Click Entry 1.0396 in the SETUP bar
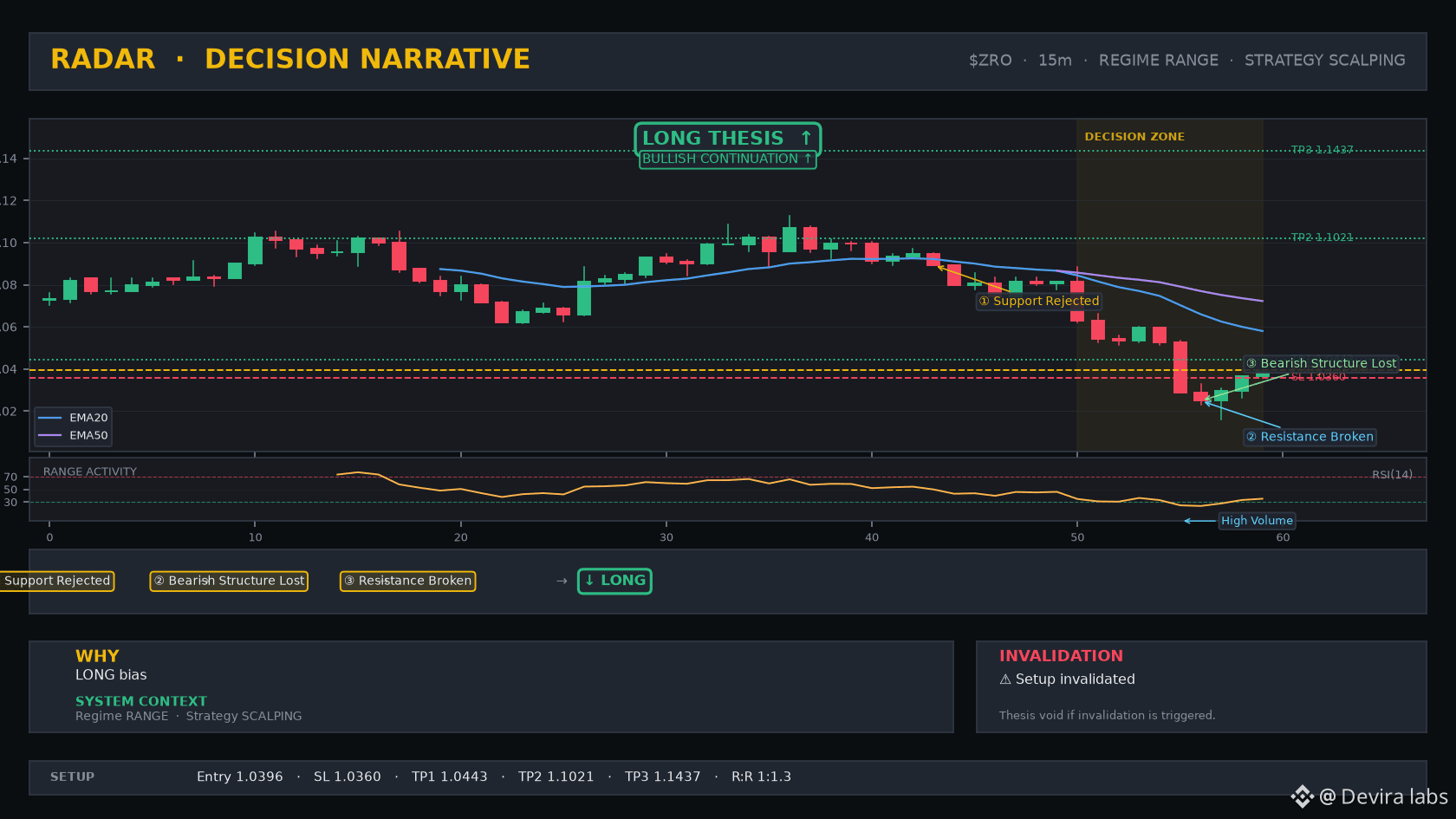 click(x=240, y=777)
